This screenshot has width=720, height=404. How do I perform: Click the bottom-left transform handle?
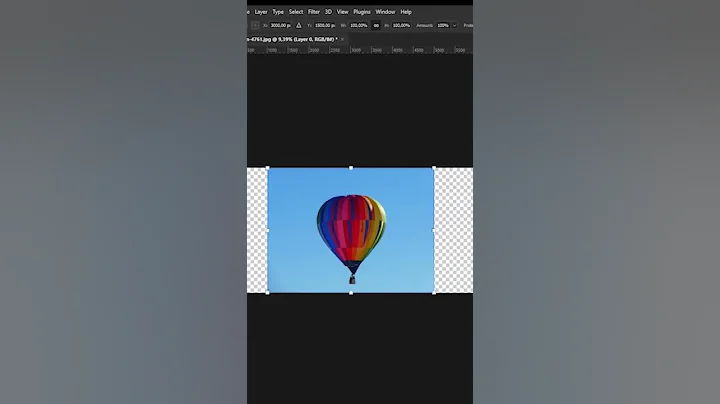pyautogui.click(x=268, y=293)
